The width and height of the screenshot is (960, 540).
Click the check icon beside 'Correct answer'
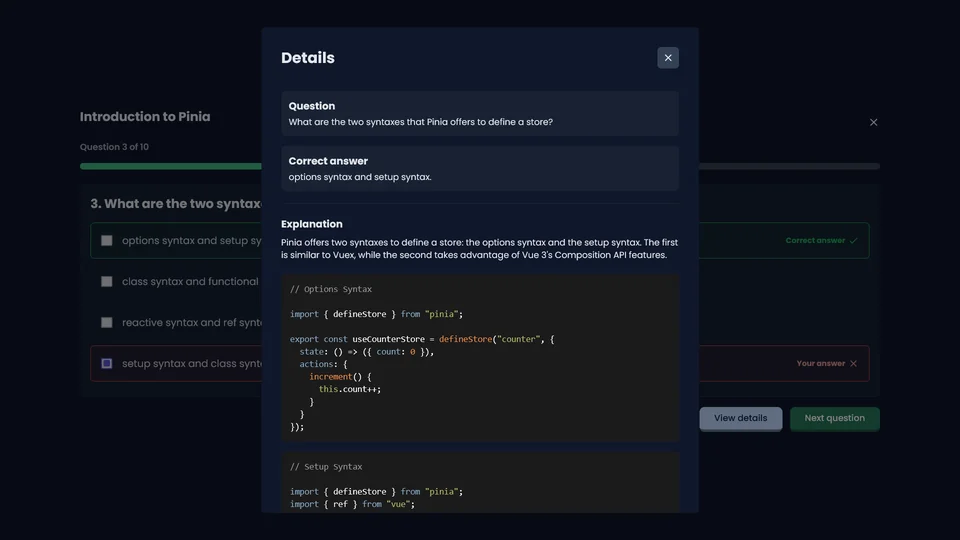pyautogui.click(x=853, y=241)
